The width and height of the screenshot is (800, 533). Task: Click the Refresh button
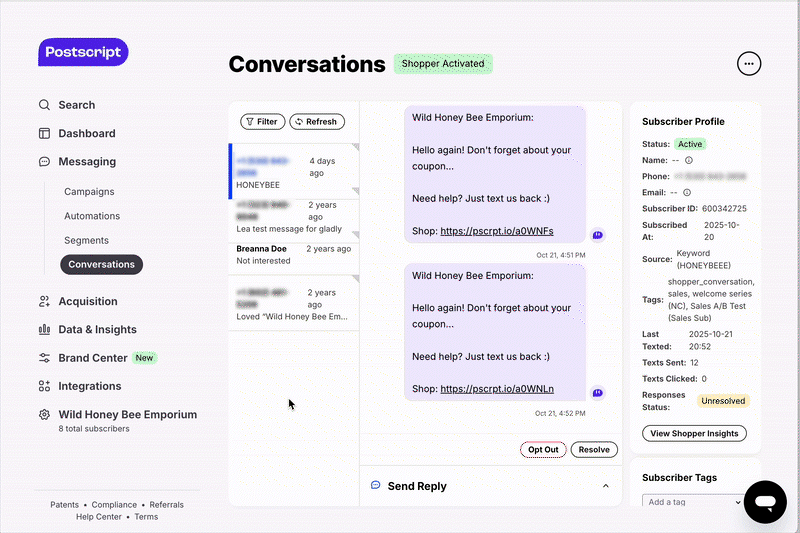(x=317, y=122)
